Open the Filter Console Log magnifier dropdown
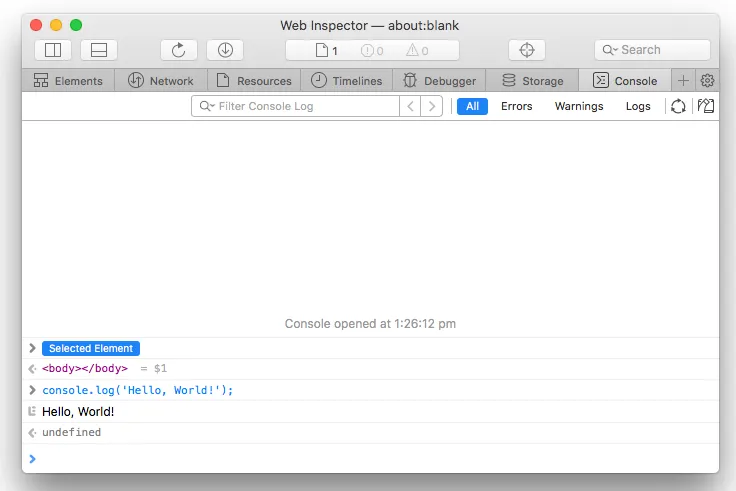 pyautogui.click(x=207, y=106)
